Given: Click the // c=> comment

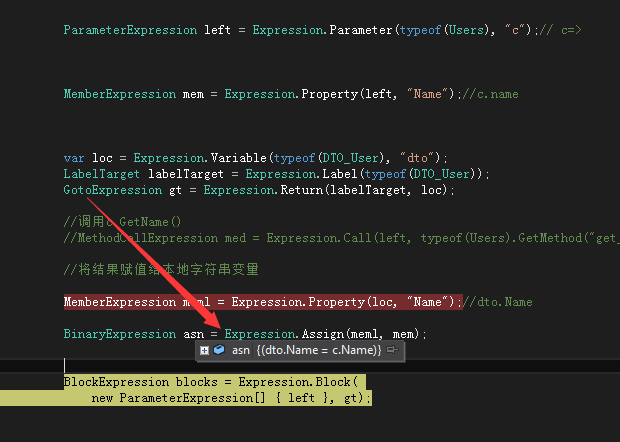Looking at the screenshot, I should tap(561, 30).
